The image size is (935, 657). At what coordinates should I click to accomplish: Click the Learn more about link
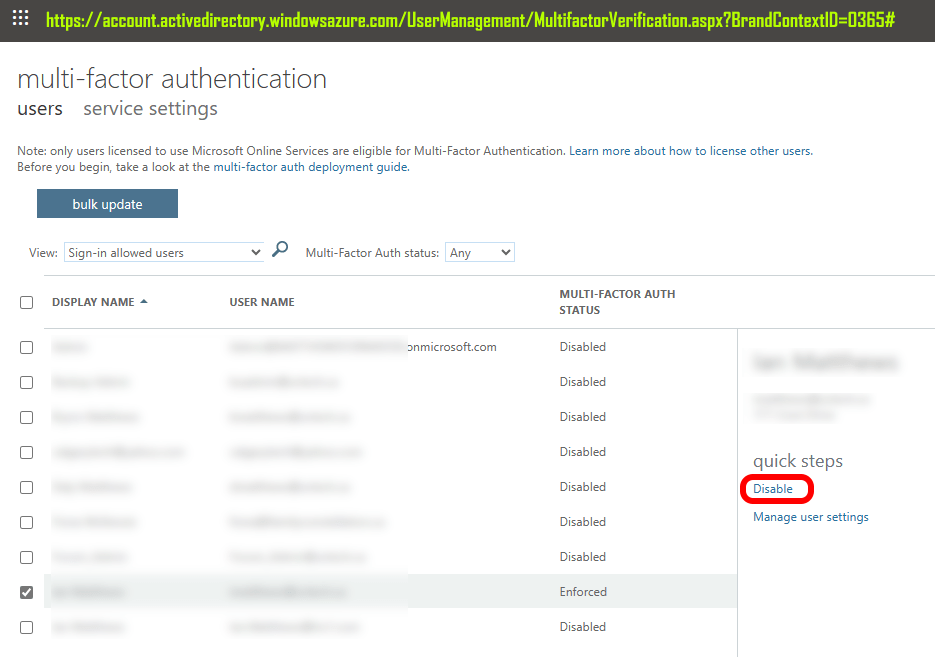[x=617, y=151]
